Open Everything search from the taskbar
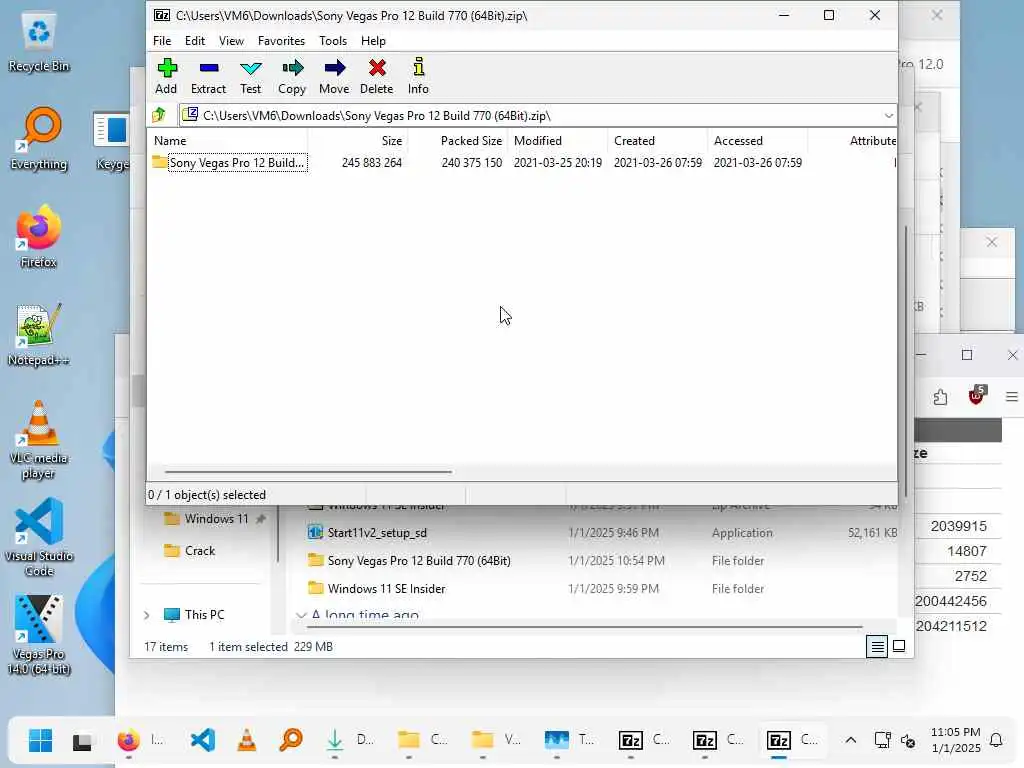1024x768 pixels. coord(291,741)
